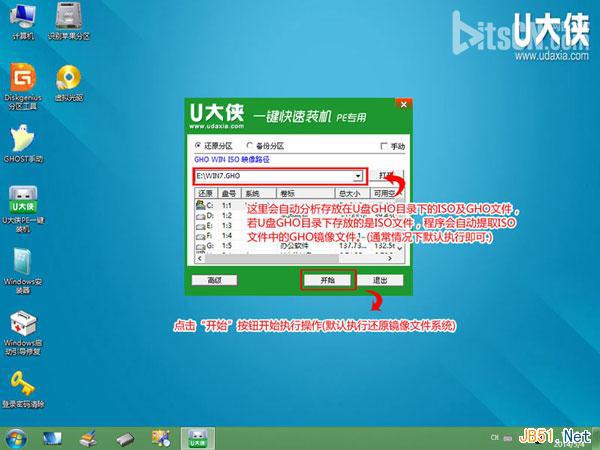Launch the Windows启动引导修复 icon
The image size is (600, 450).
point(23,333)
